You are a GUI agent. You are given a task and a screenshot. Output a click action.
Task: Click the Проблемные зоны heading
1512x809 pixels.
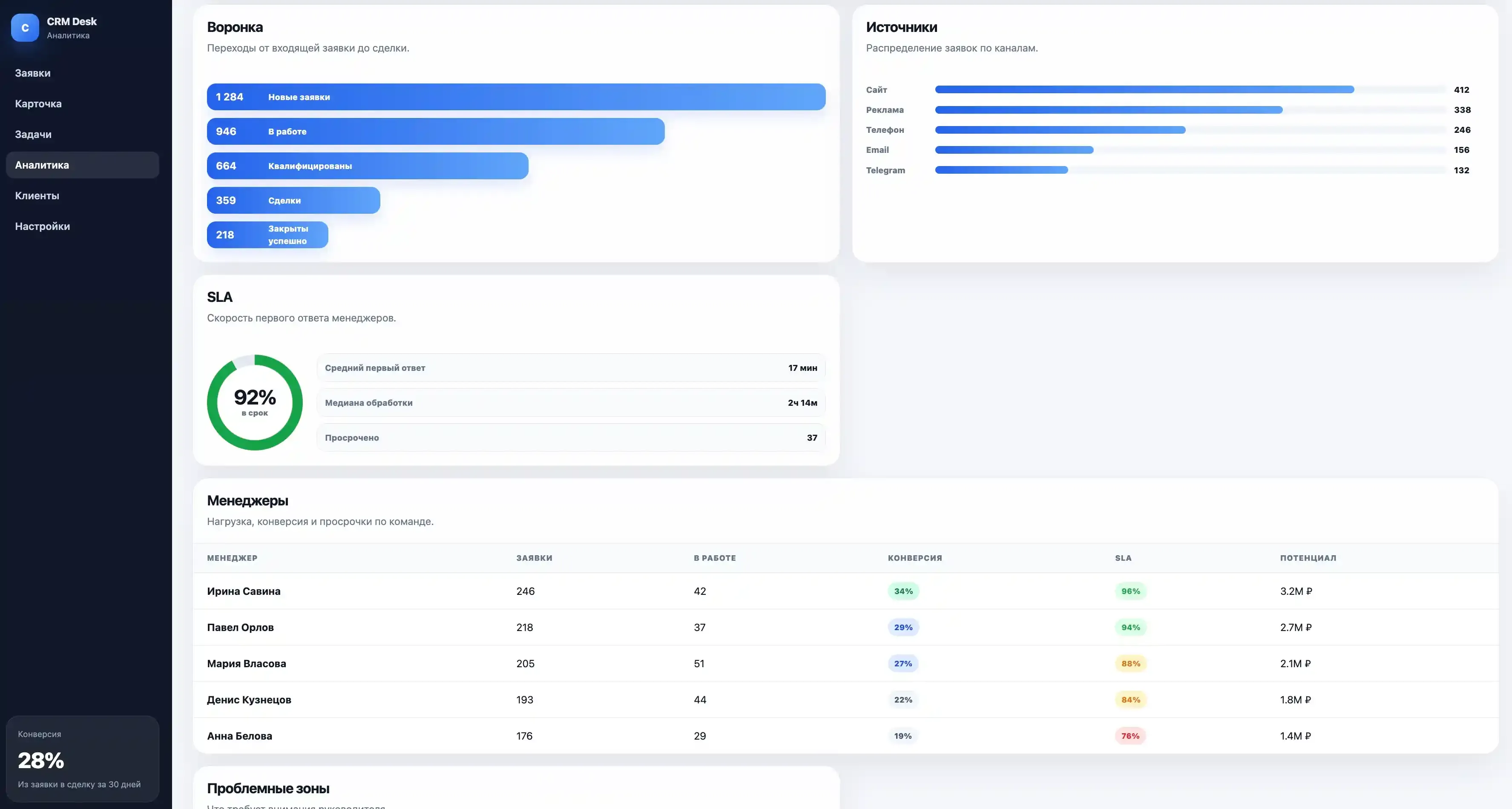(x=268, y=789)
